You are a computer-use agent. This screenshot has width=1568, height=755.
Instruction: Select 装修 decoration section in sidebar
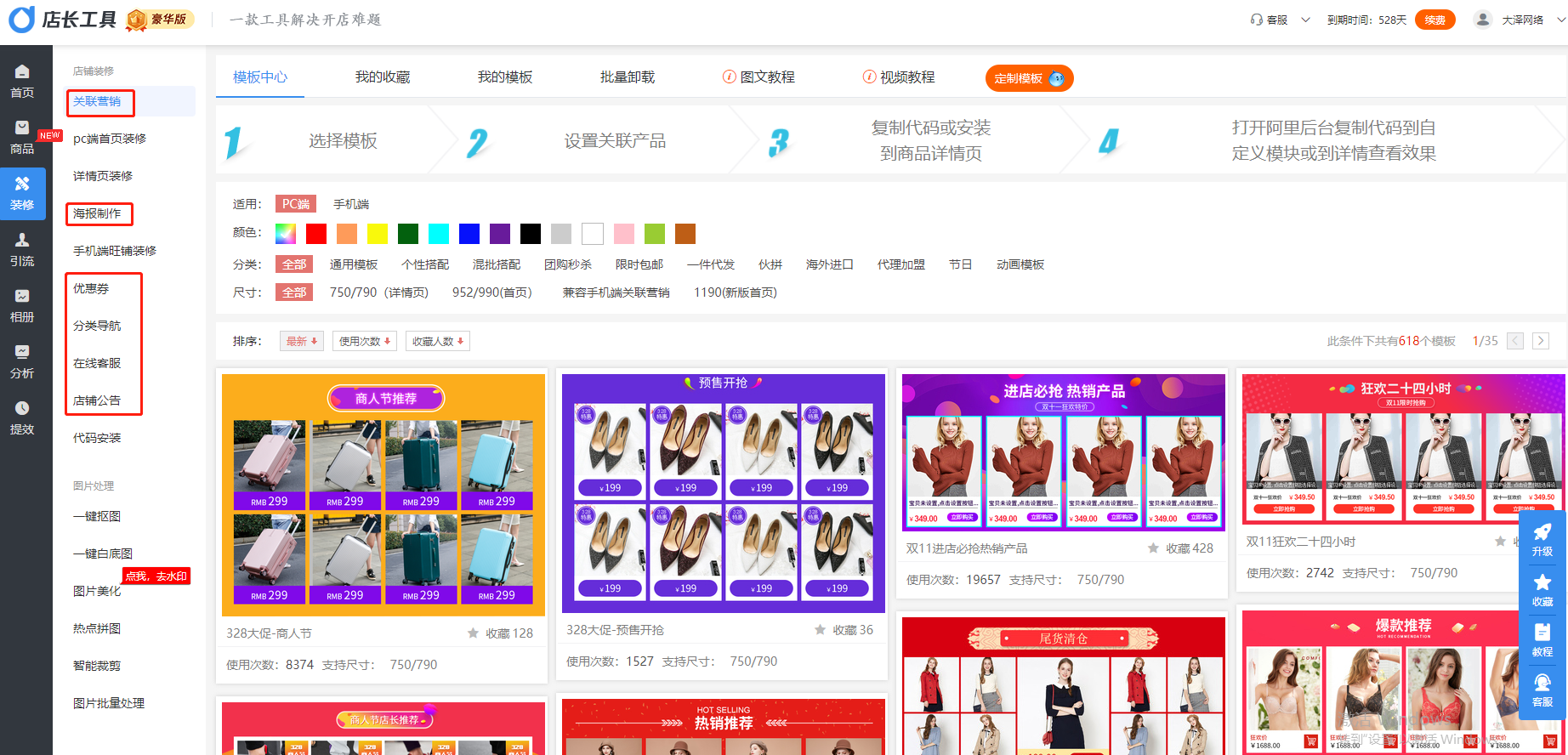(x=22, y=194)
